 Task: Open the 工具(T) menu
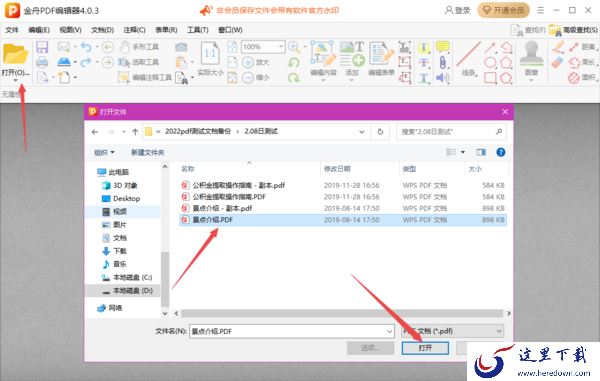click(x=198, y=30)
